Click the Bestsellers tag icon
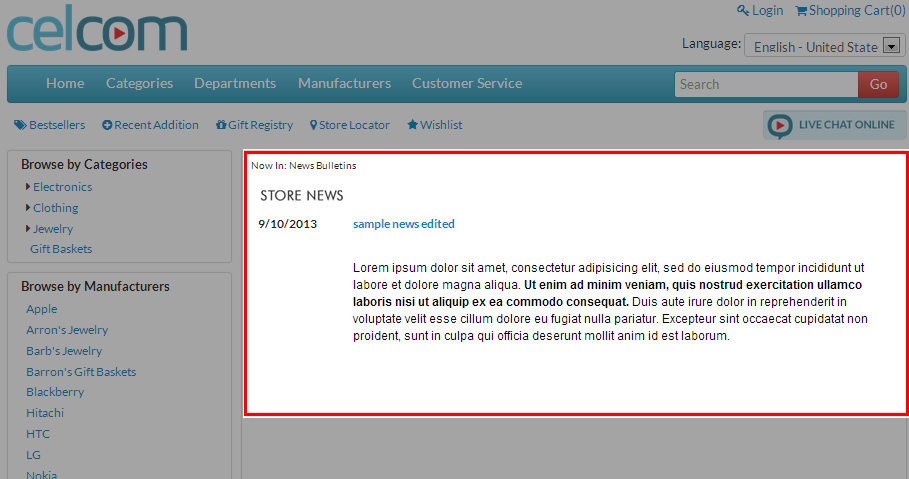 tap(20, 125)
